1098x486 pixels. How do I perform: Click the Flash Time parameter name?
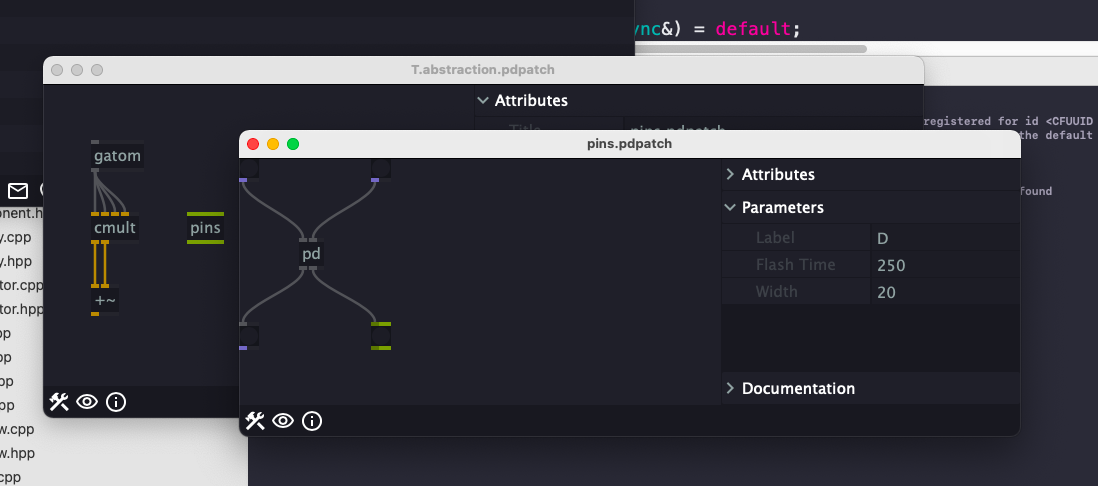[795, 265]
